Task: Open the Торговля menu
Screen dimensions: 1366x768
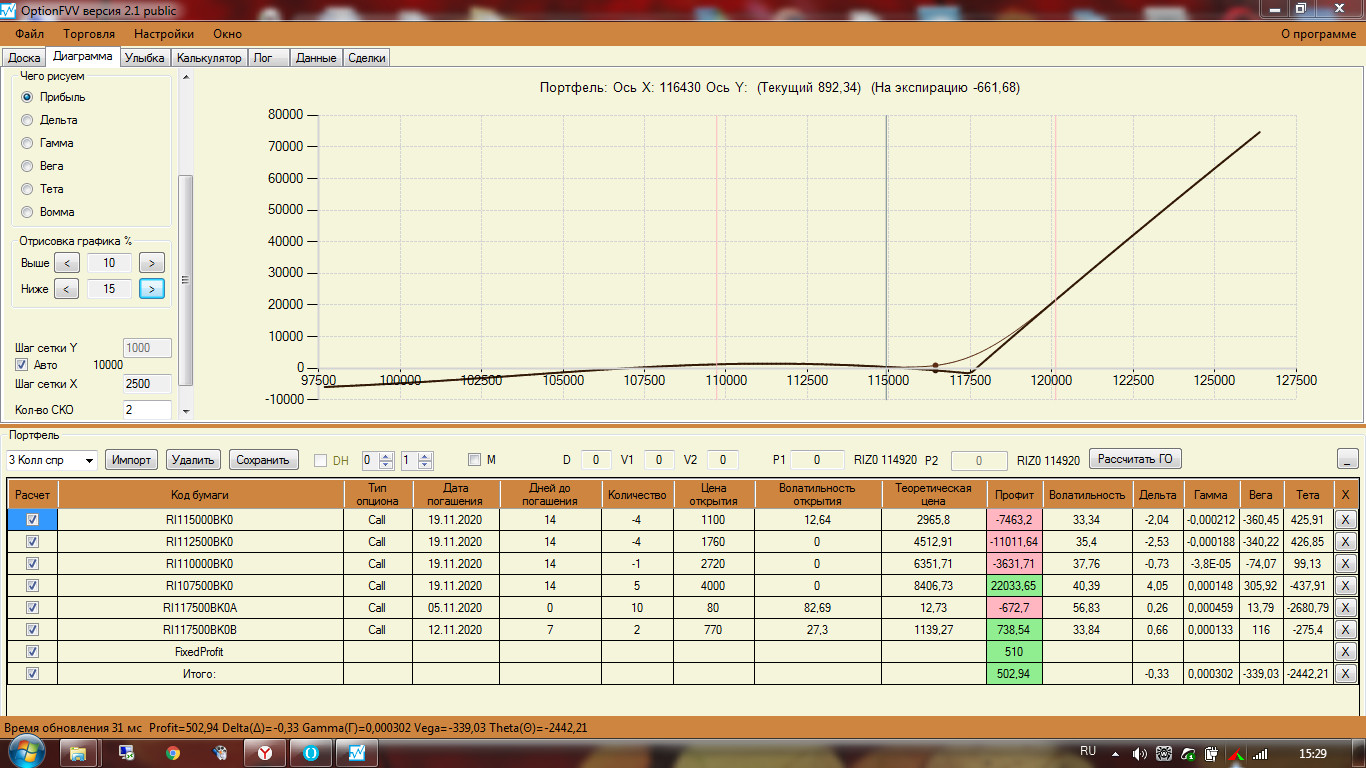Action: 89,34
